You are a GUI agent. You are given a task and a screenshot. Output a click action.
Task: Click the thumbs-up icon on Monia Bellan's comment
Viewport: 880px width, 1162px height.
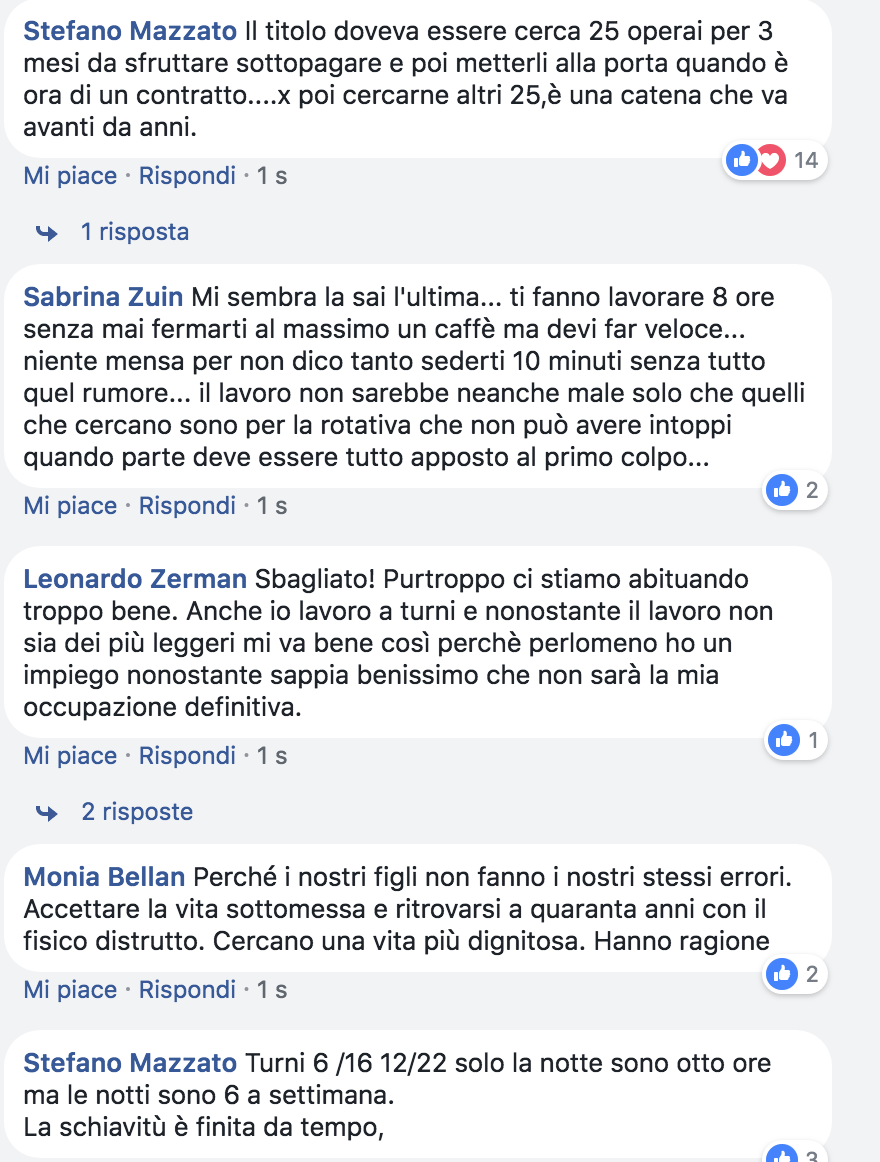pos(783,973)
